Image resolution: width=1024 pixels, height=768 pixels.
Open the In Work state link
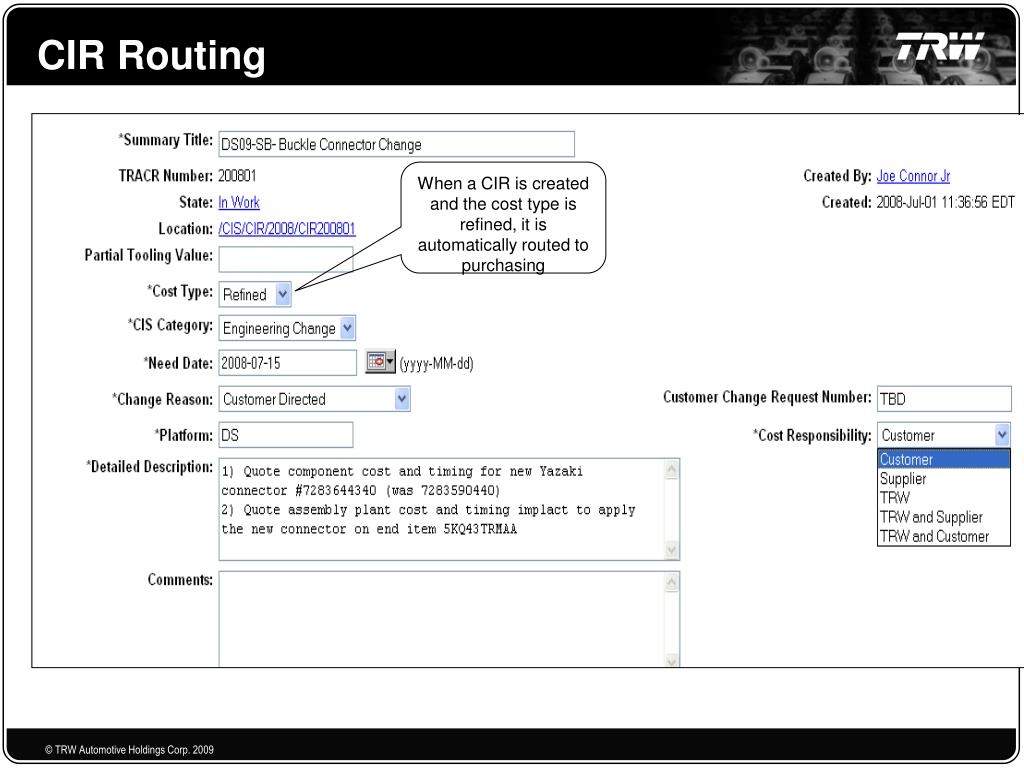click(x=239, y=202)
